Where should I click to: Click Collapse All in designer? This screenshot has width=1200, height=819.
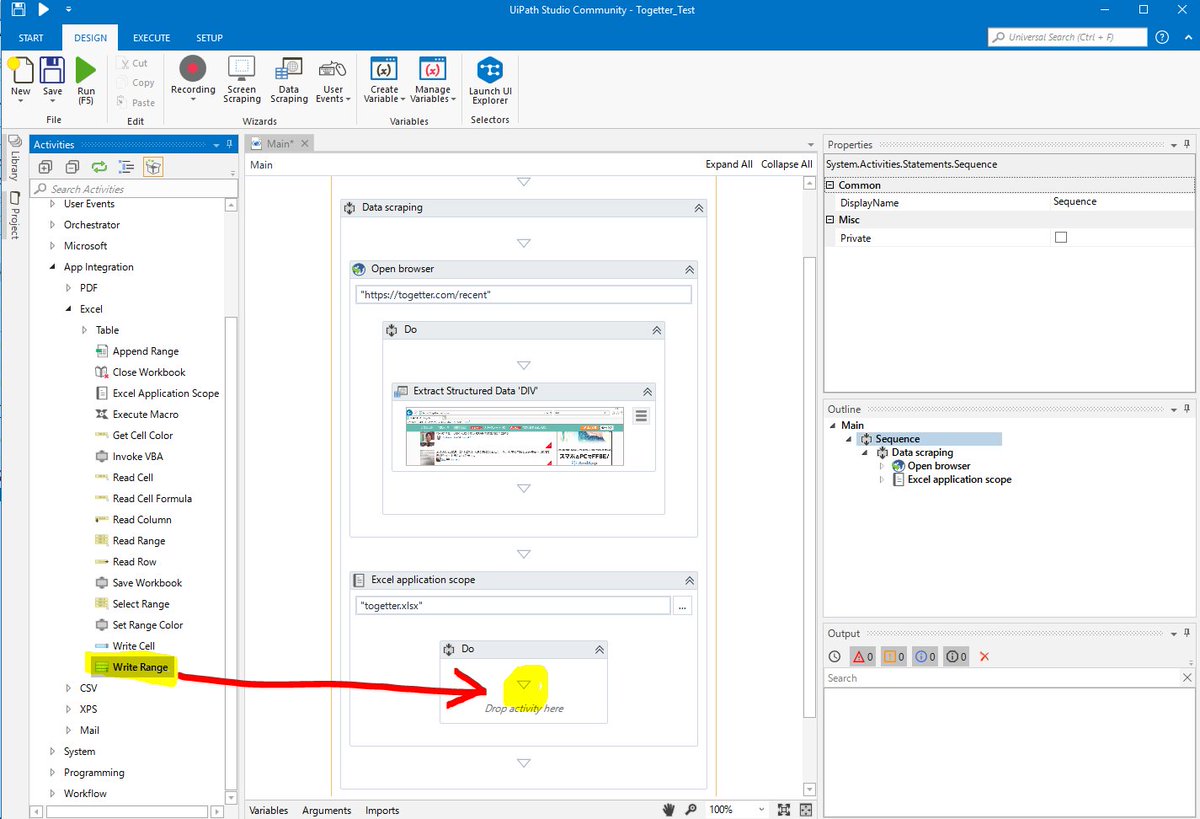point(787,164)
